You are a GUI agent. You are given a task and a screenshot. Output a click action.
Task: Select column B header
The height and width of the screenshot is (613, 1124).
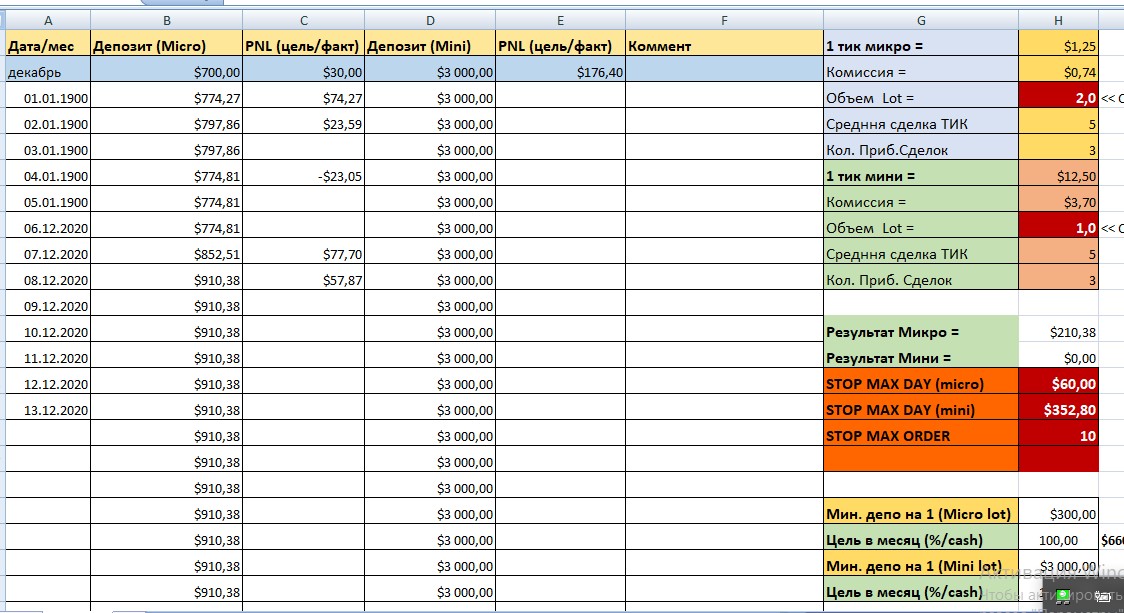[166, 20]
